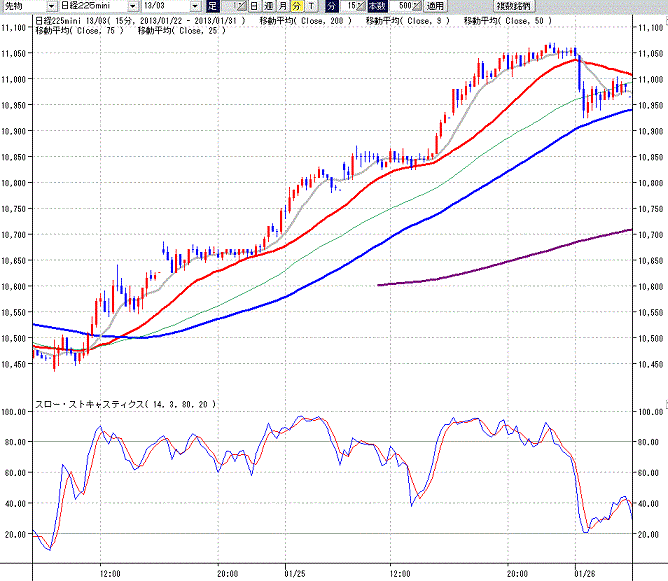Click the 適用 (apply) button
The height and width of the screenshot is (581, 668).
435,6
